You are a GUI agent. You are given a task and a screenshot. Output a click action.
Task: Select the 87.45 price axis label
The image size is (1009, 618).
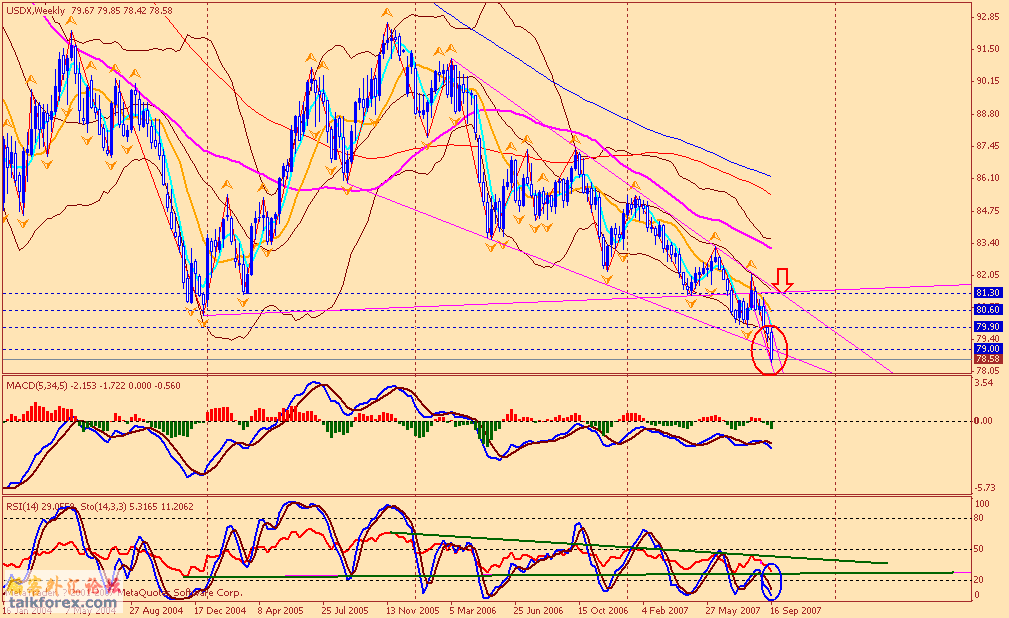[988, 146]
